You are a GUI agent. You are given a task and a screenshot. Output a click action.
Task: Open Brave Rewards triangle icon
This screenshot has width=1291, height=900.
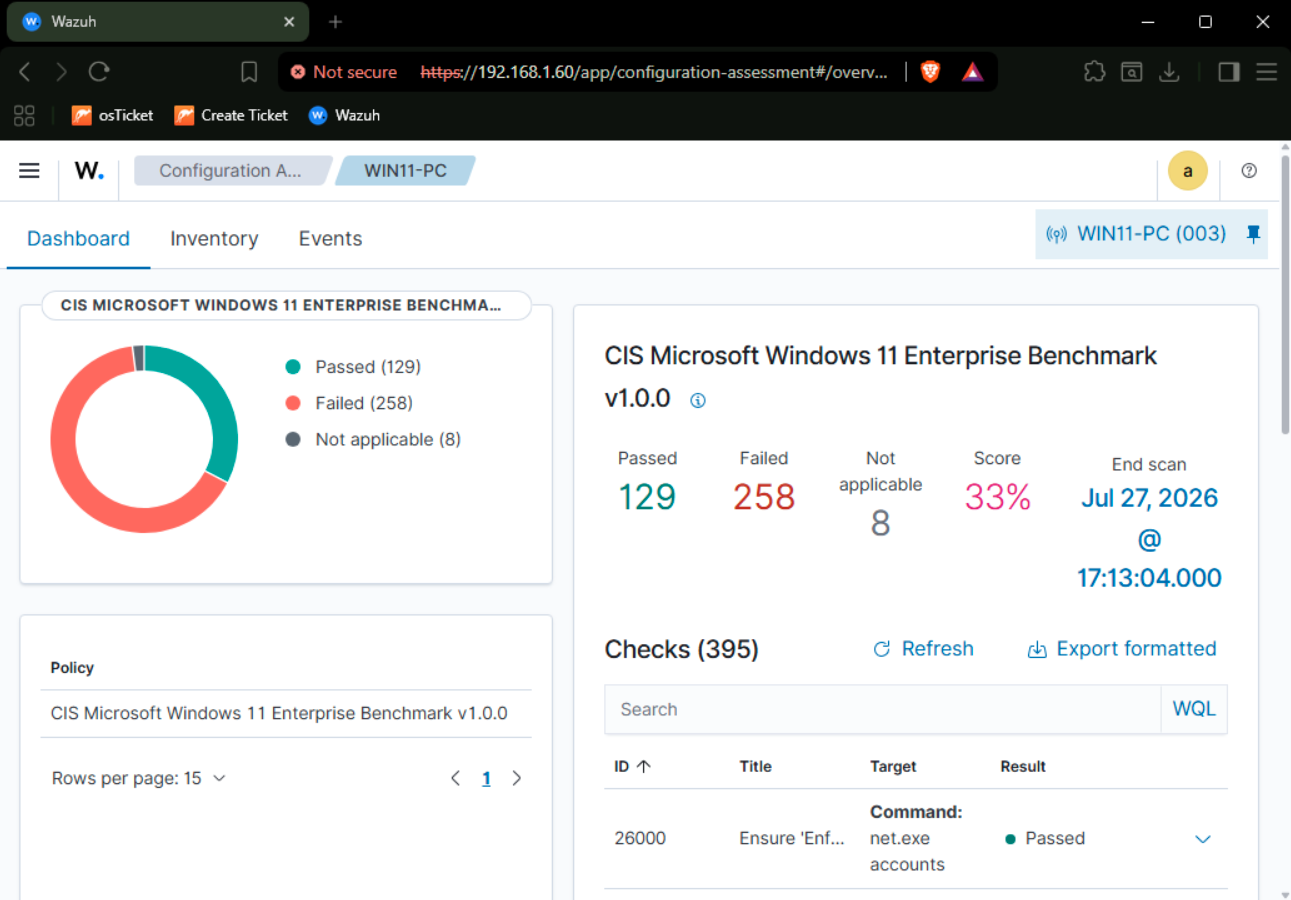pos(972,72)
